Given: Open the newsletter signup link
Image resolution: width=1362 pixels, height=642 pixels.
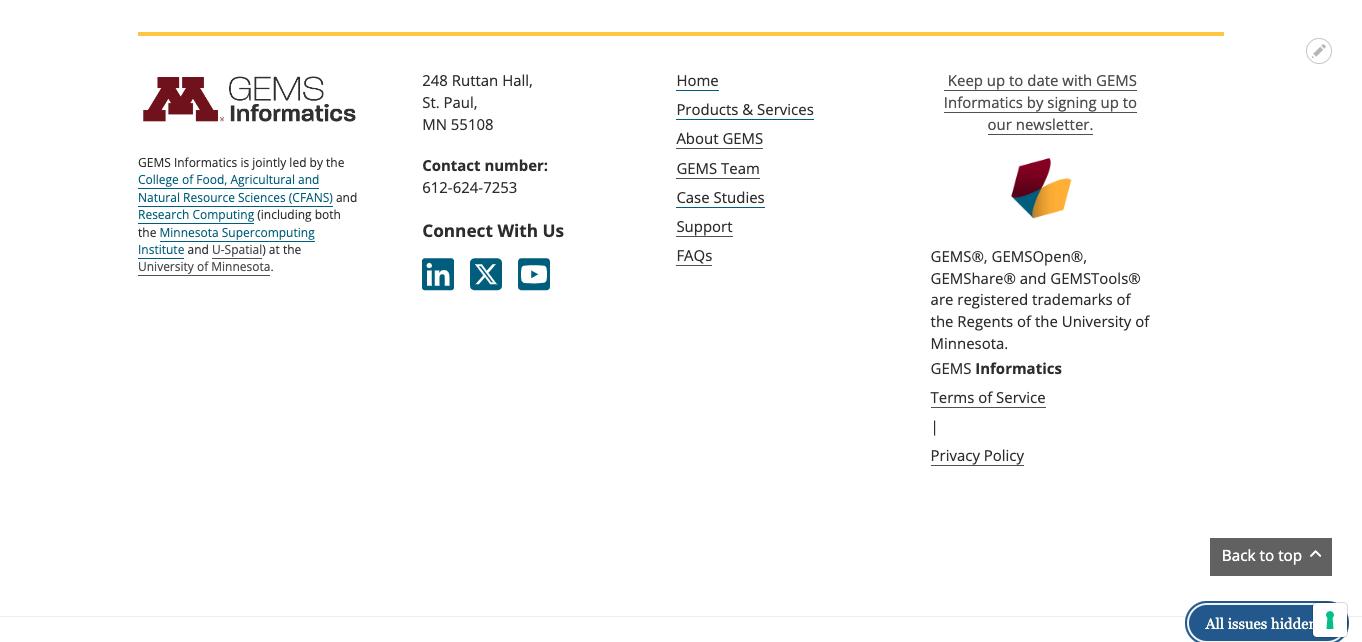Looking at the screenshot, I should (x=1040, y=103).
